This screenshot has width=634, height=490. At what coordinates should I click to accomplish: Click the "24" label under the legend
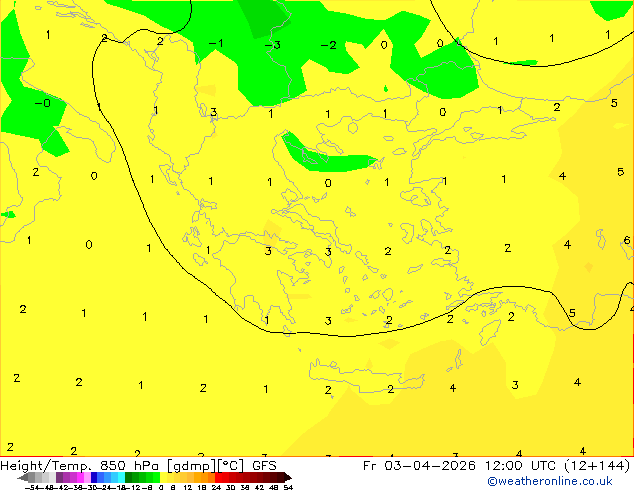(x=216, y=487)
